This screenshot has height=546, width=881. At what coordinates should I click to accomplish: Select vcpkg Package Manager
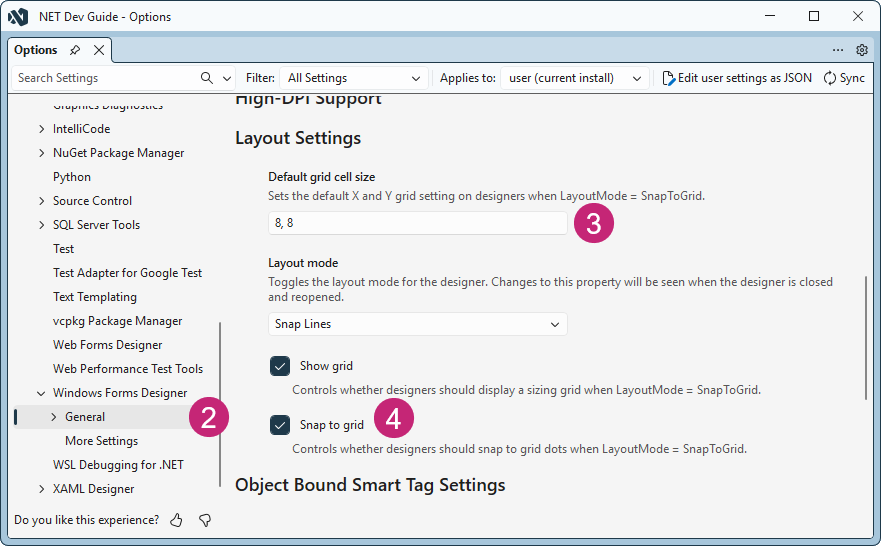117,321
